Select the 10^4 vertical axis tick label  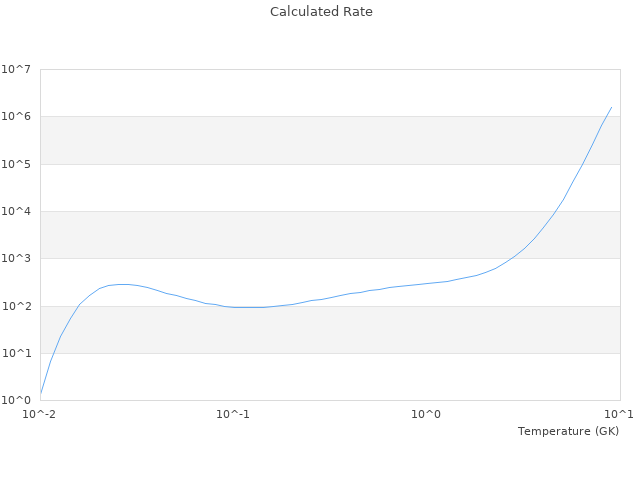(15, 212)
